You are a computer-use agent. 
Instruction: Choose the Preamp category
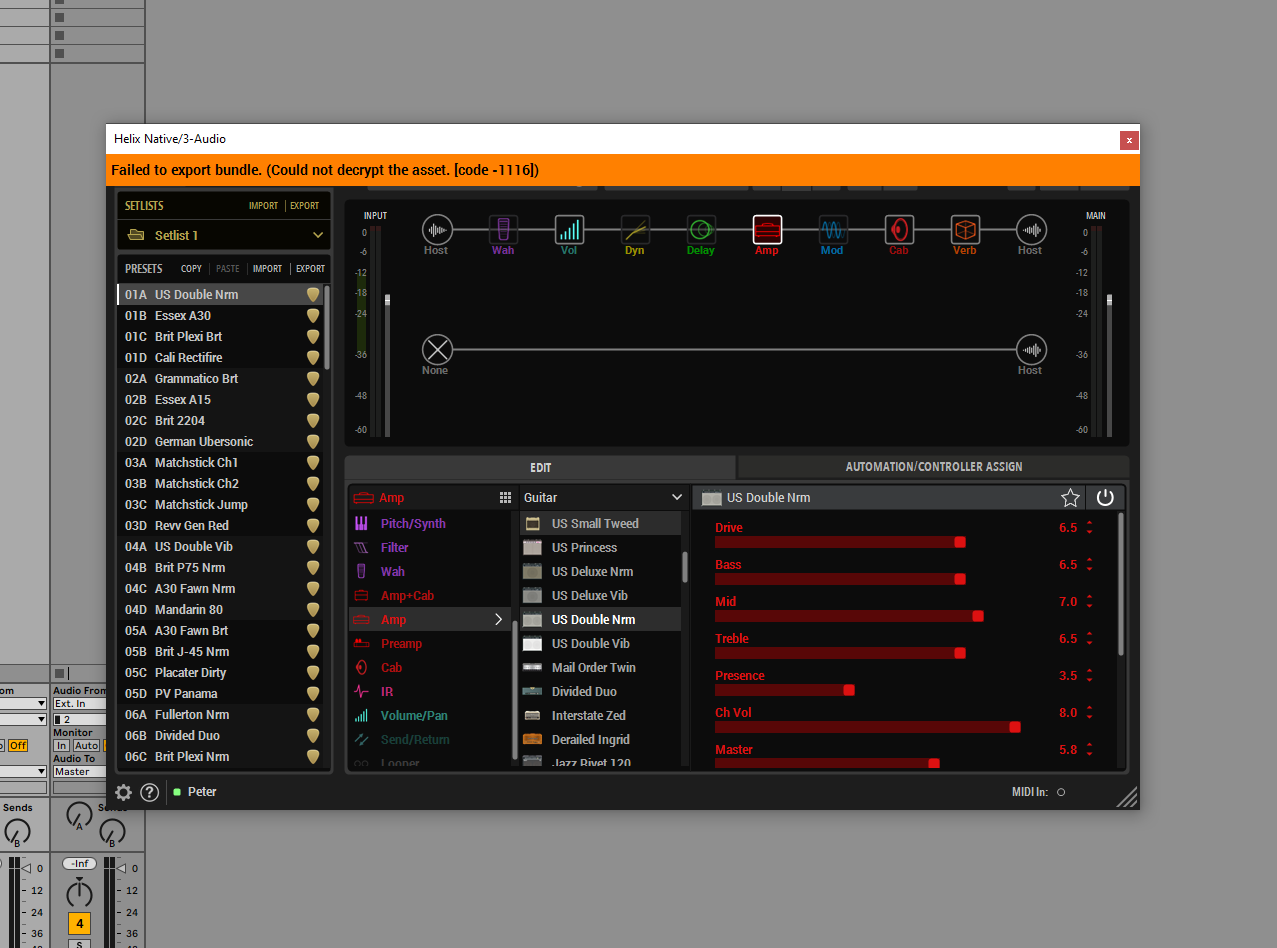point(401,644)
